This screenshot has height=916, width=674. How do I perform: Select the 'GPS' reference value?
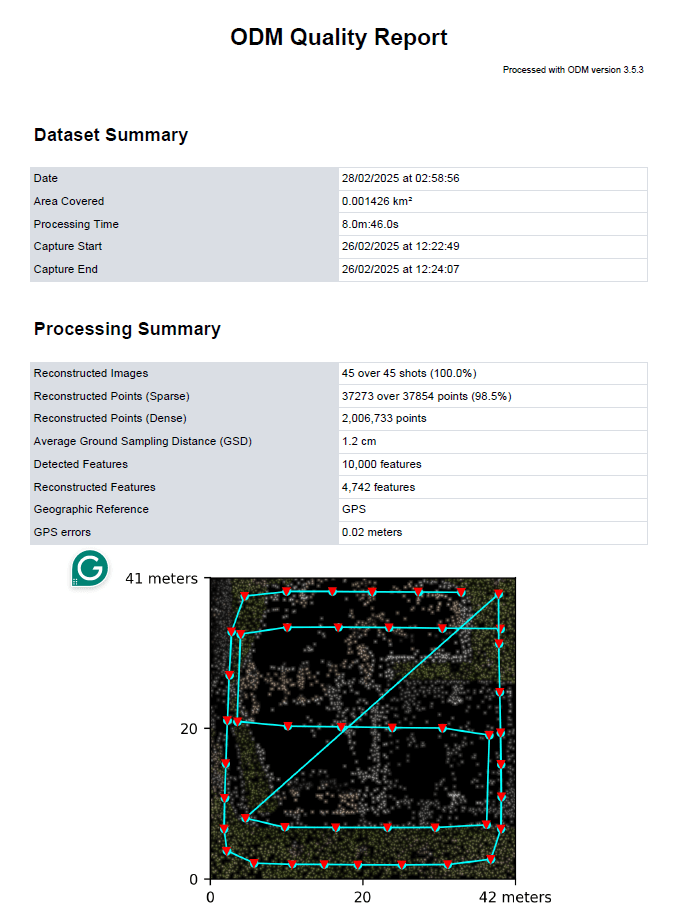pos(354,509)
